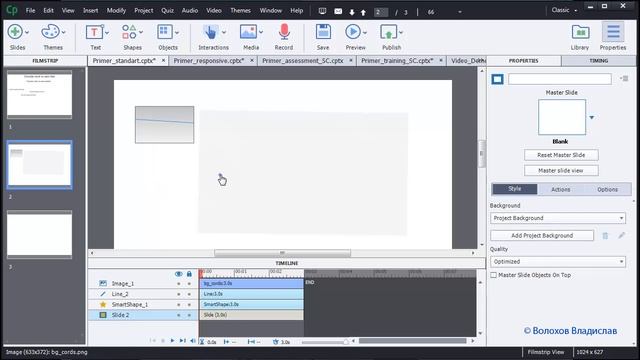This screenshot has height=360, width=640.
Task: Toggle lock dot for Slide 2 row
Action: click(x=189, y=316)
